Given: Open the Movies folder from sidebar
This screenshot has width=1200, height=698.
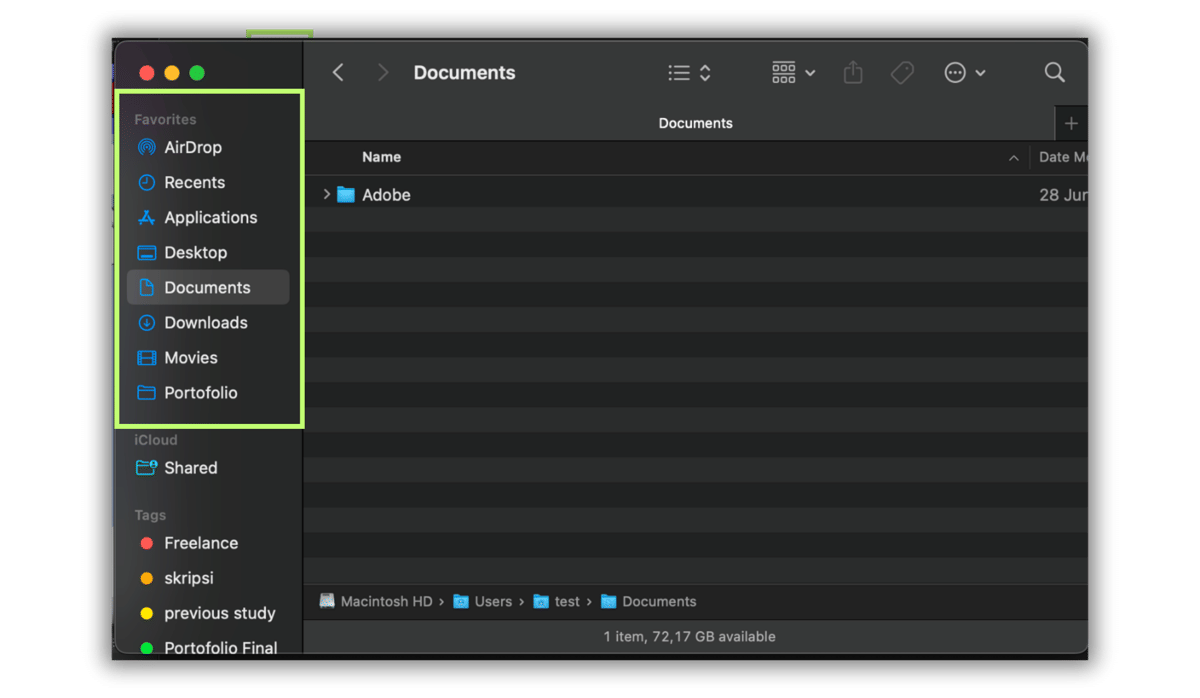Looking at the screenshot, I should point(191,357).
